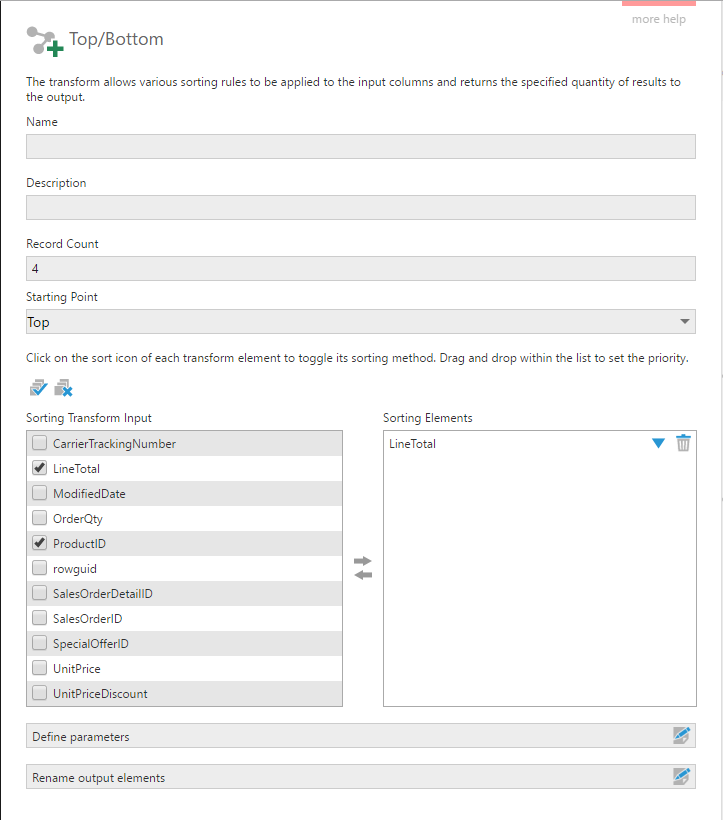Click the more help link
723x820 pixels.
coord(658,19)
